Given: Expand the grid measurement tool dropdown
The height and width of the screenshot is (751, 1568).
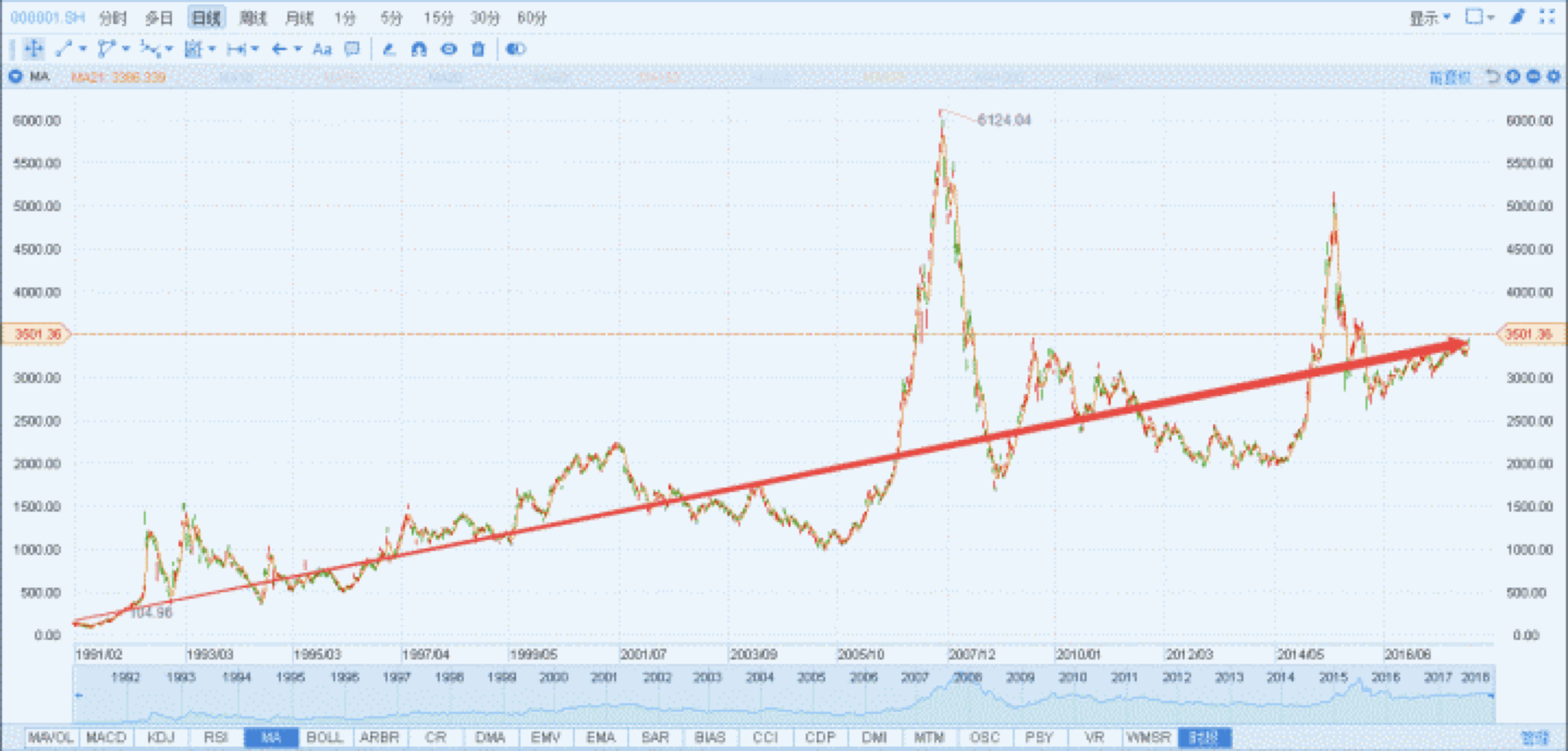Looking at the screenshot, I should [212, 49].
